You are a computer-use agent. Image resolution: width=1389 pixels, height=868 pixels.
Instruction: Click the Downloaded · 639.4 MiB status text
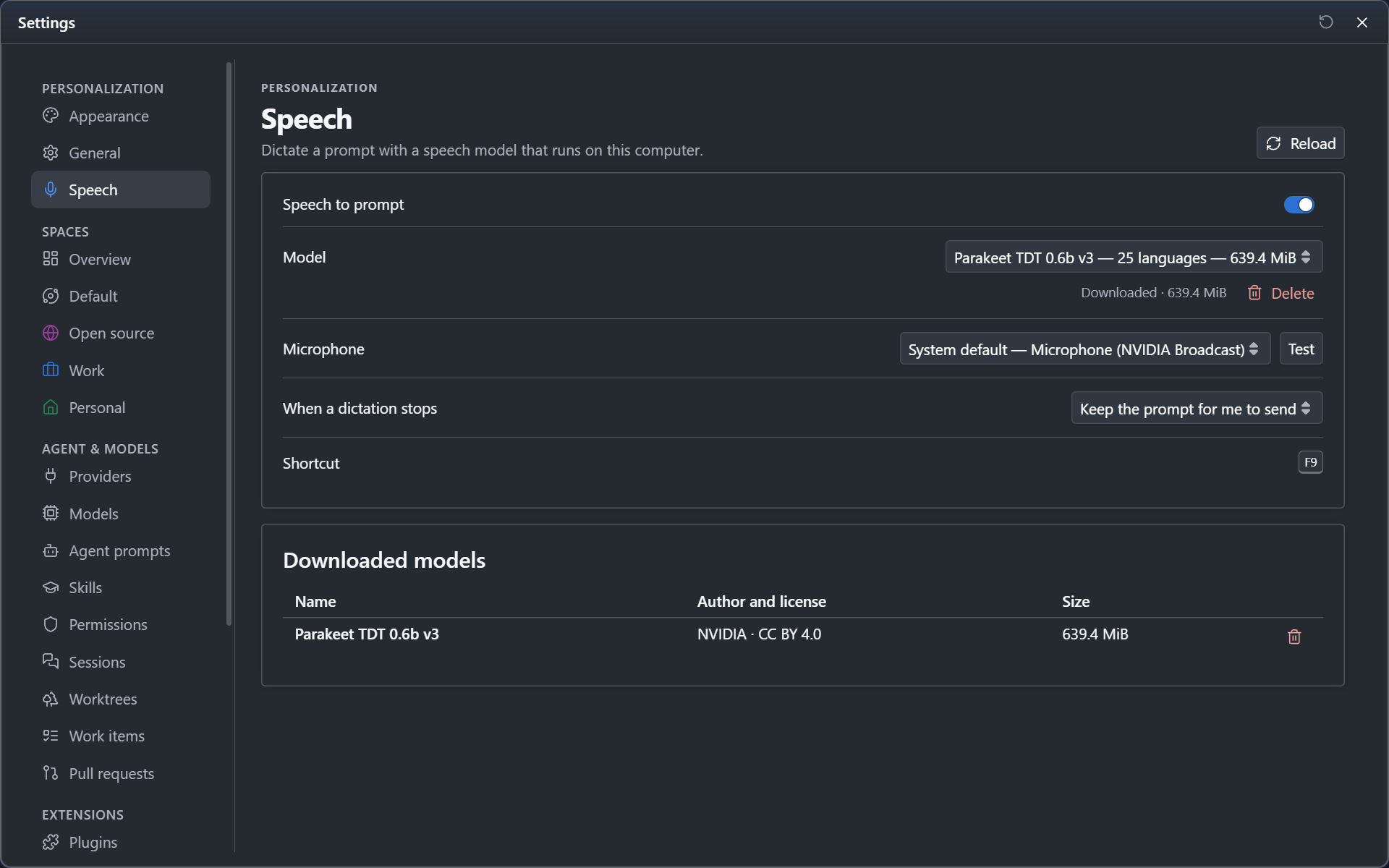coord(1153,292)
